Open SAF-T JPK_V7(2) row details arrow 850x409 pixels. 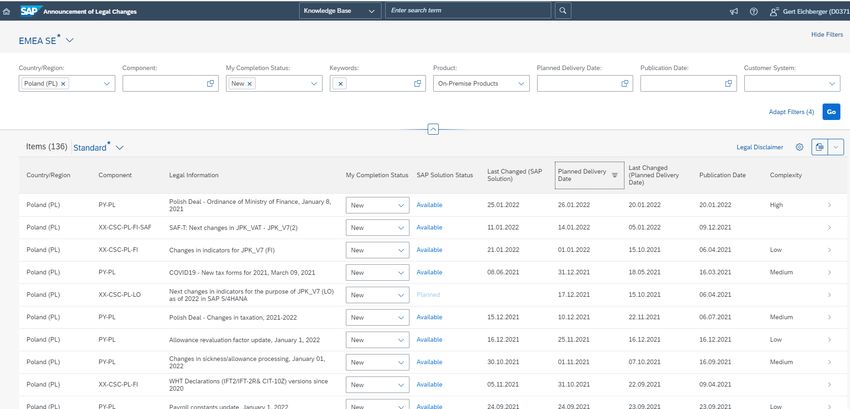click(829, 228)
